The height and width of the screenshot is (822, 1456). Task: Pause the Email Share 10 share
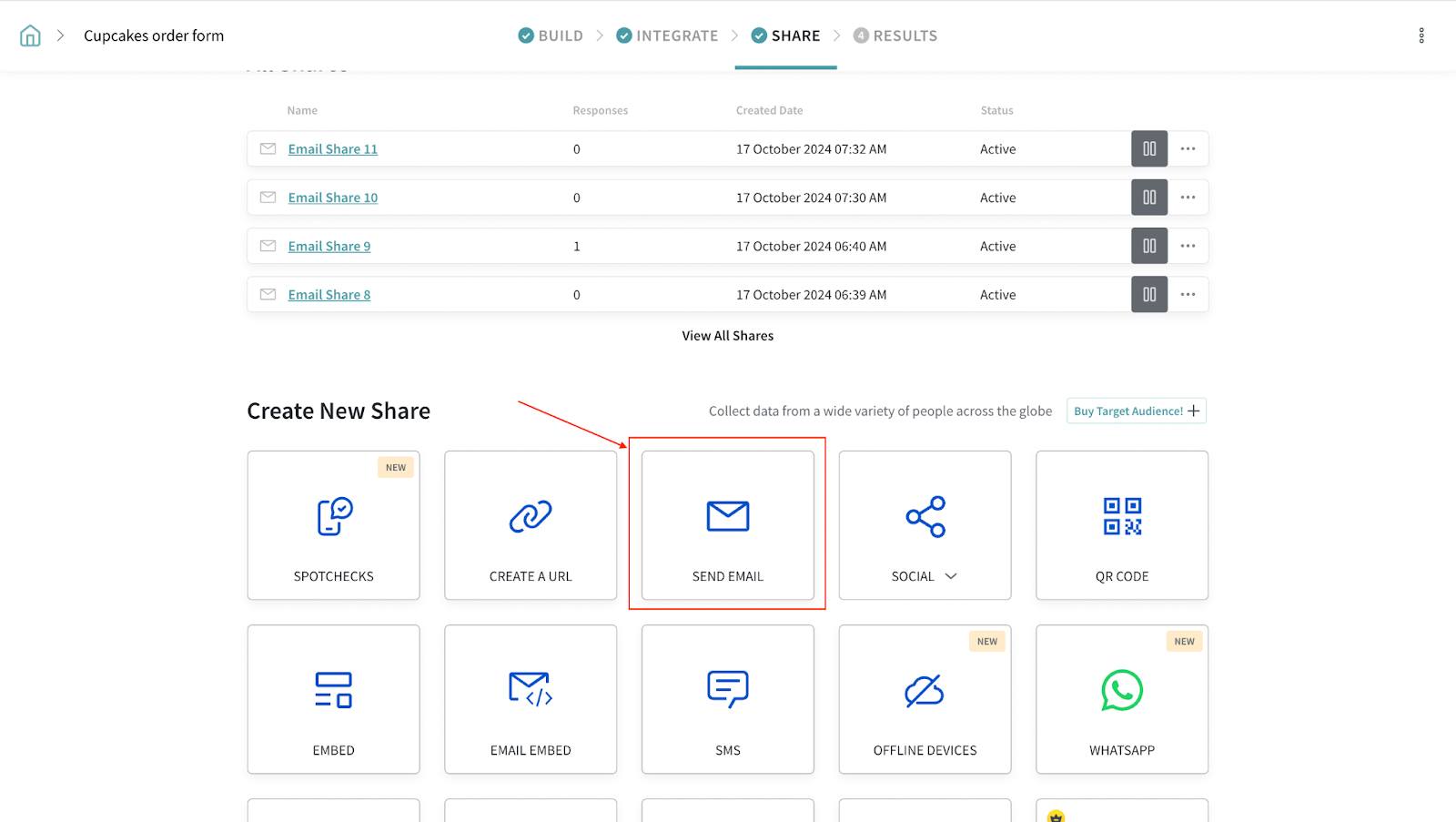coord(1148,198)
